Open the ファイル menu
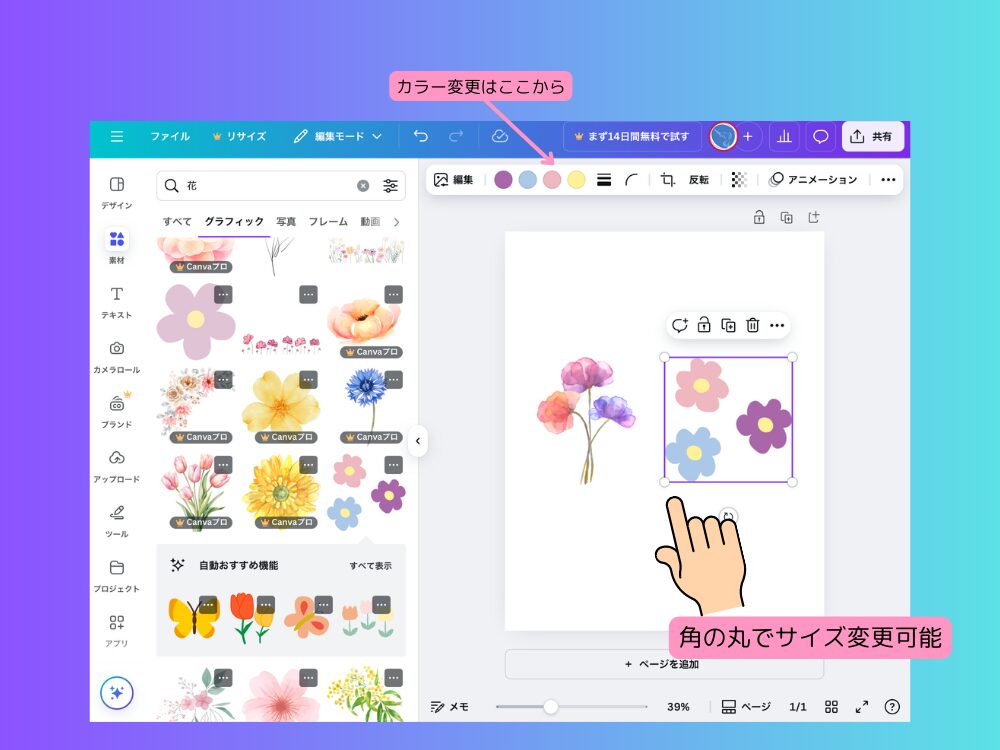The width and height of the screenshot is (1000, 750). (170, 137)
